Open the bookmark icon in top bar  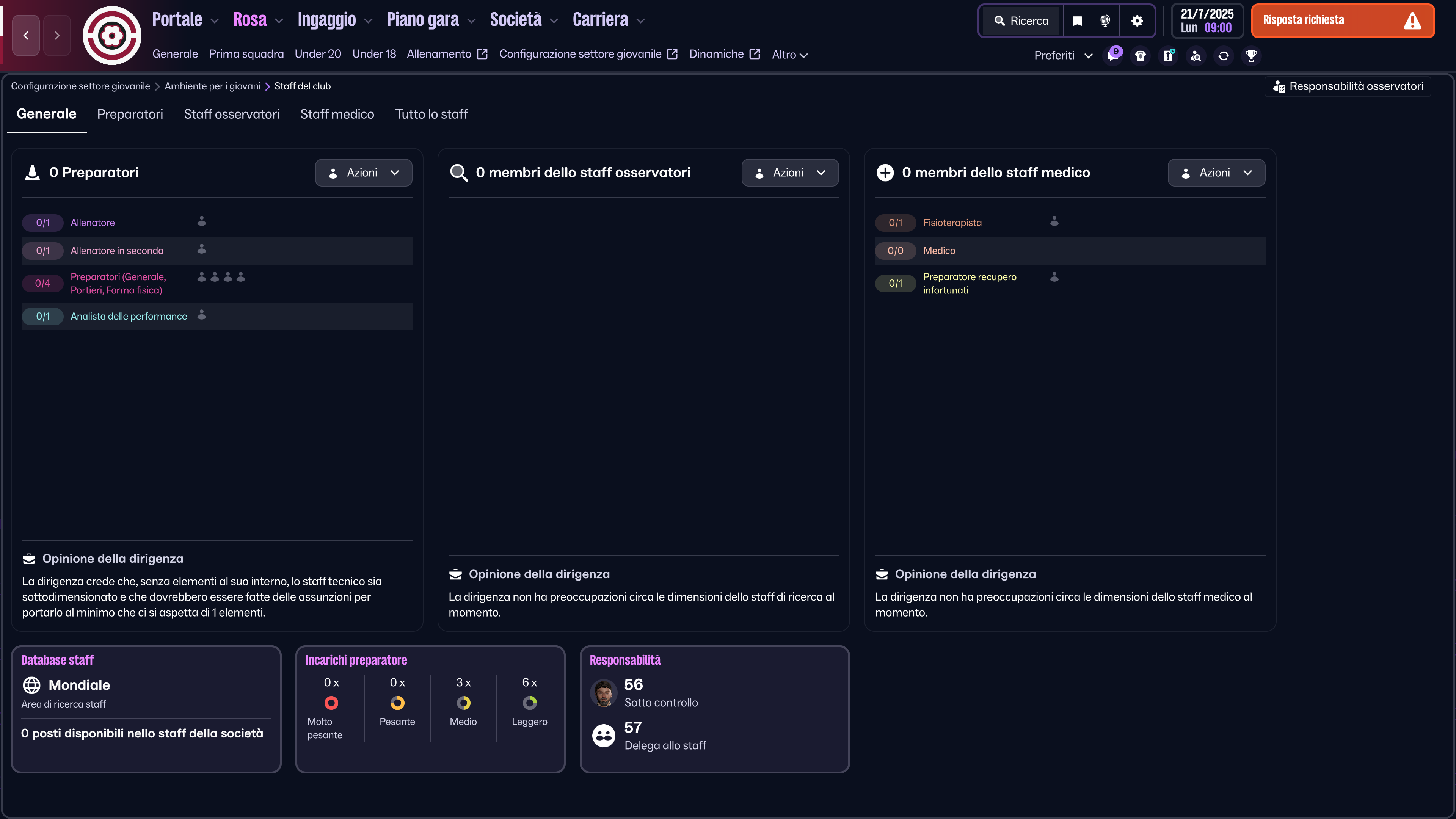point(1077,21)
